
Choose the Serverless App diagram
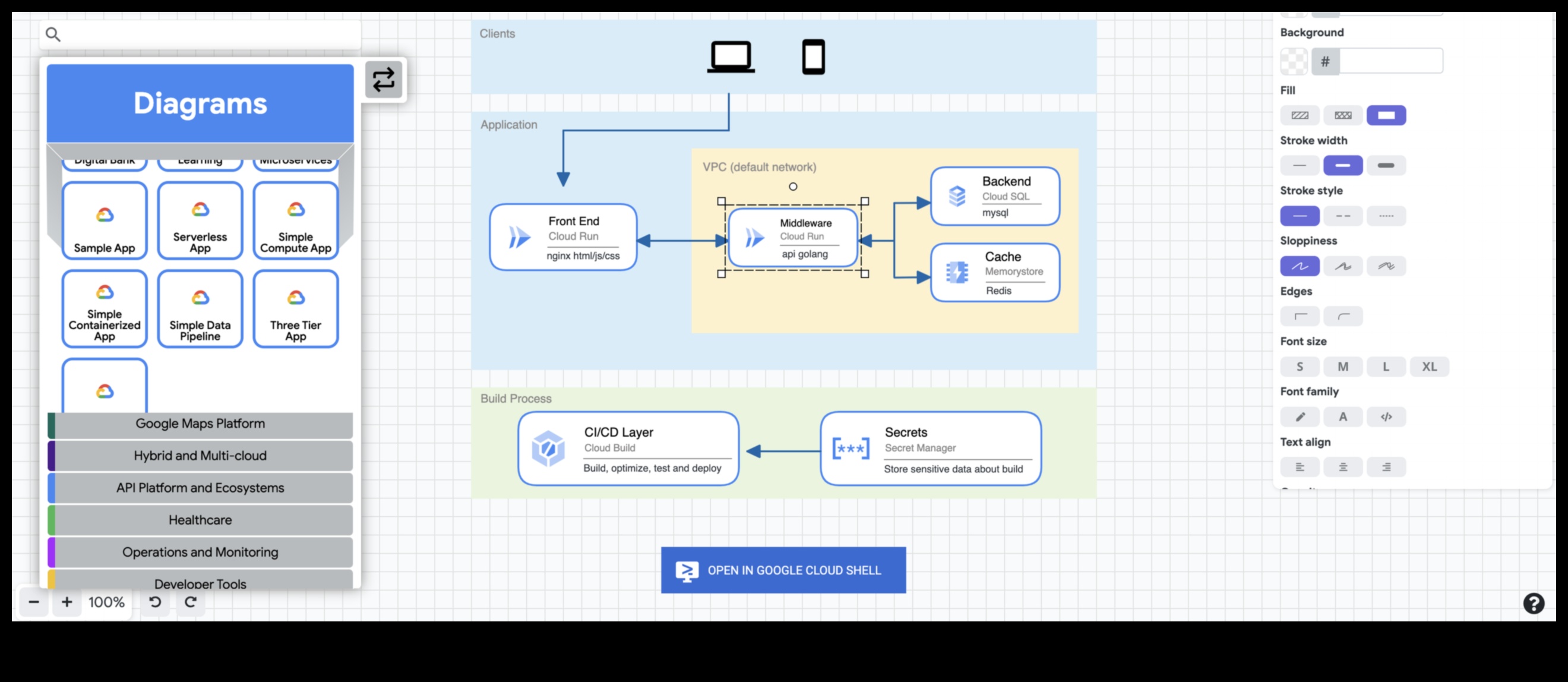(200, 221)
